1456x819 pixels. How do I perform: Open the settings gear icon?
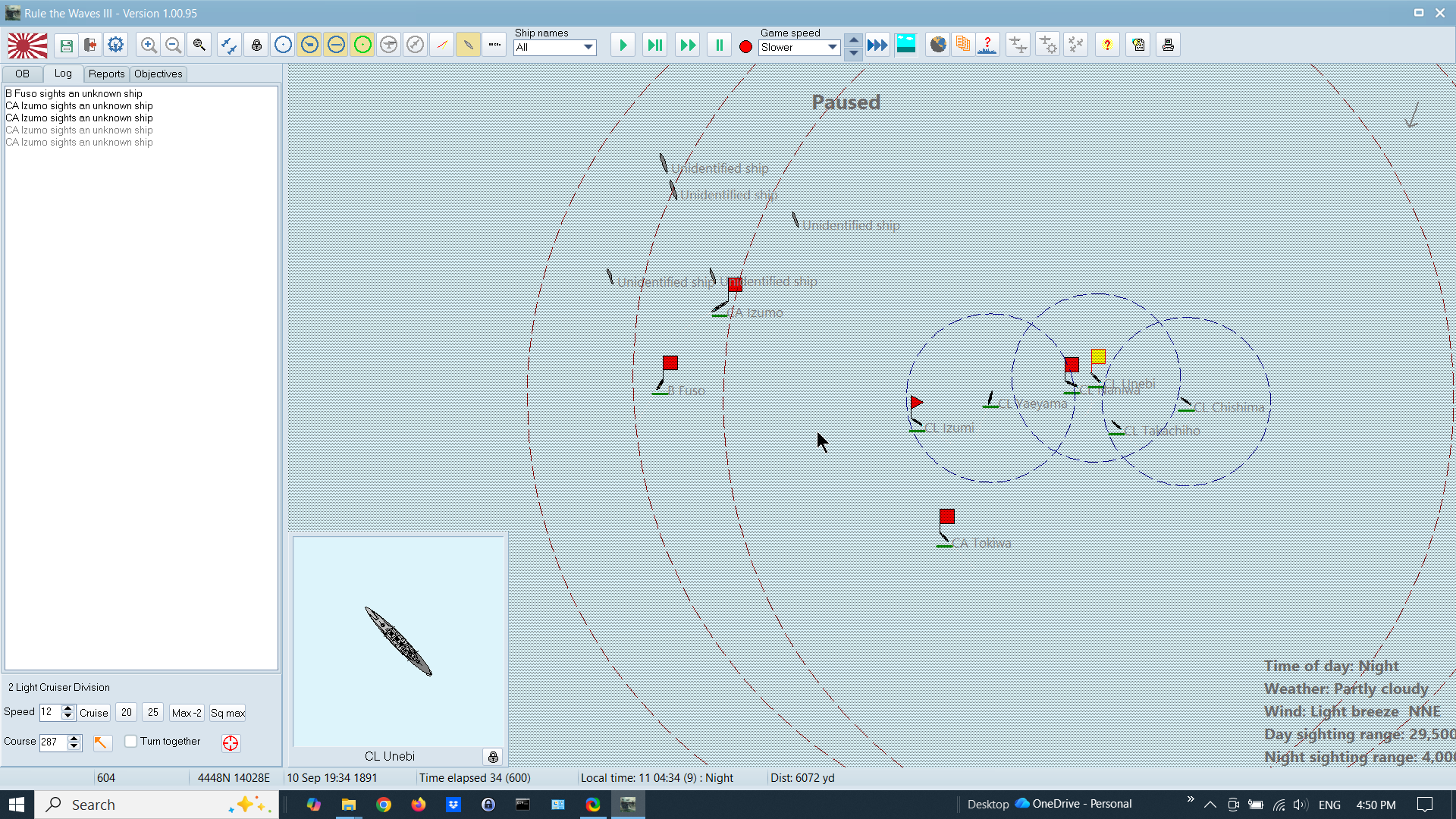point(115,45)
